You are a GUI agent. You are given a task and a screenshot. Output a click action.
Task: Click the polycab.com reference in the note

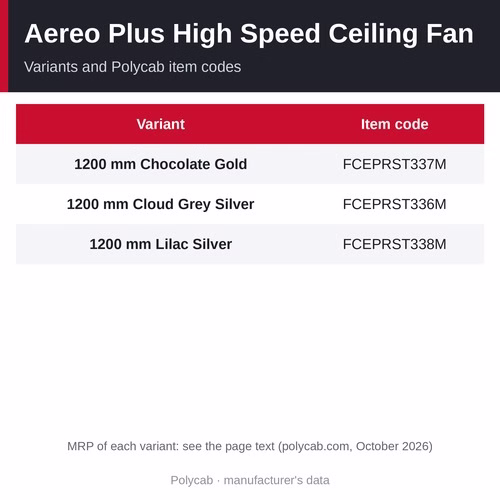pos(317,446)
